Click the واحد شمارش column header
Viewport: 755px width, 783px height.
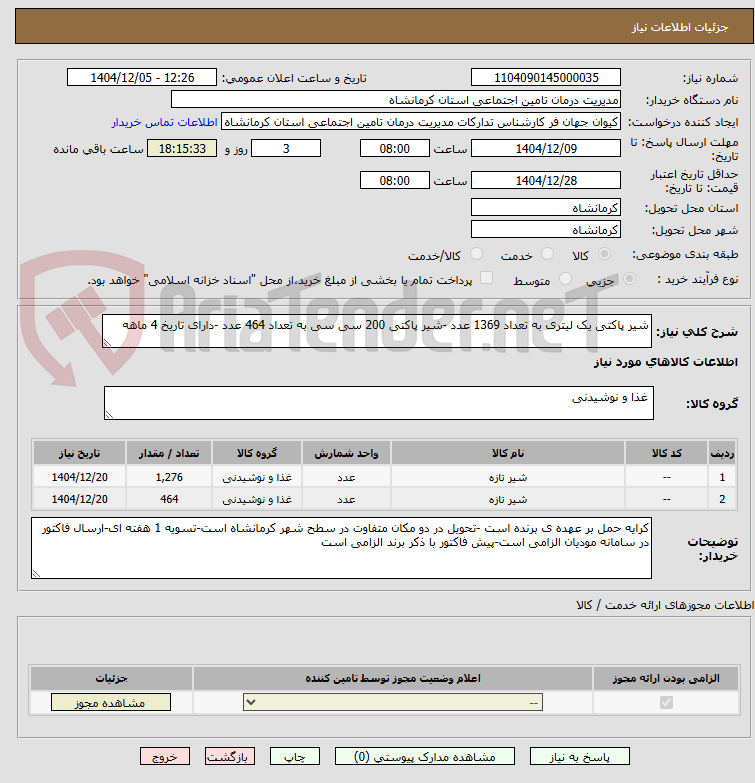(346, 453)
